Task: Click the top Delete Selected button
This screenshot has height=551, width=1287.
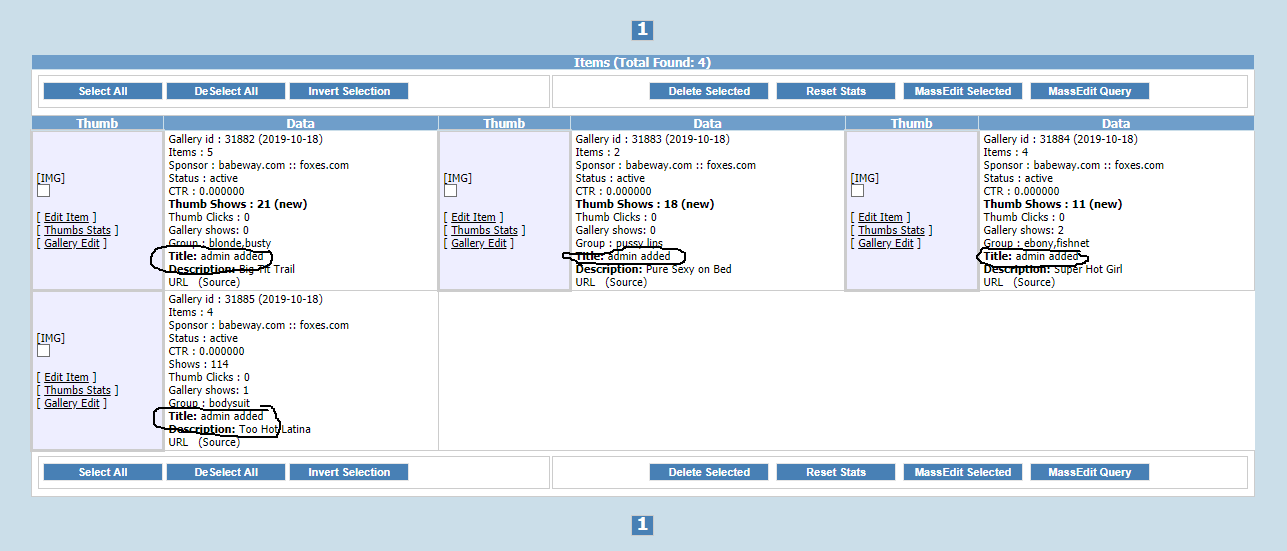Action: [x=709, y=91]
